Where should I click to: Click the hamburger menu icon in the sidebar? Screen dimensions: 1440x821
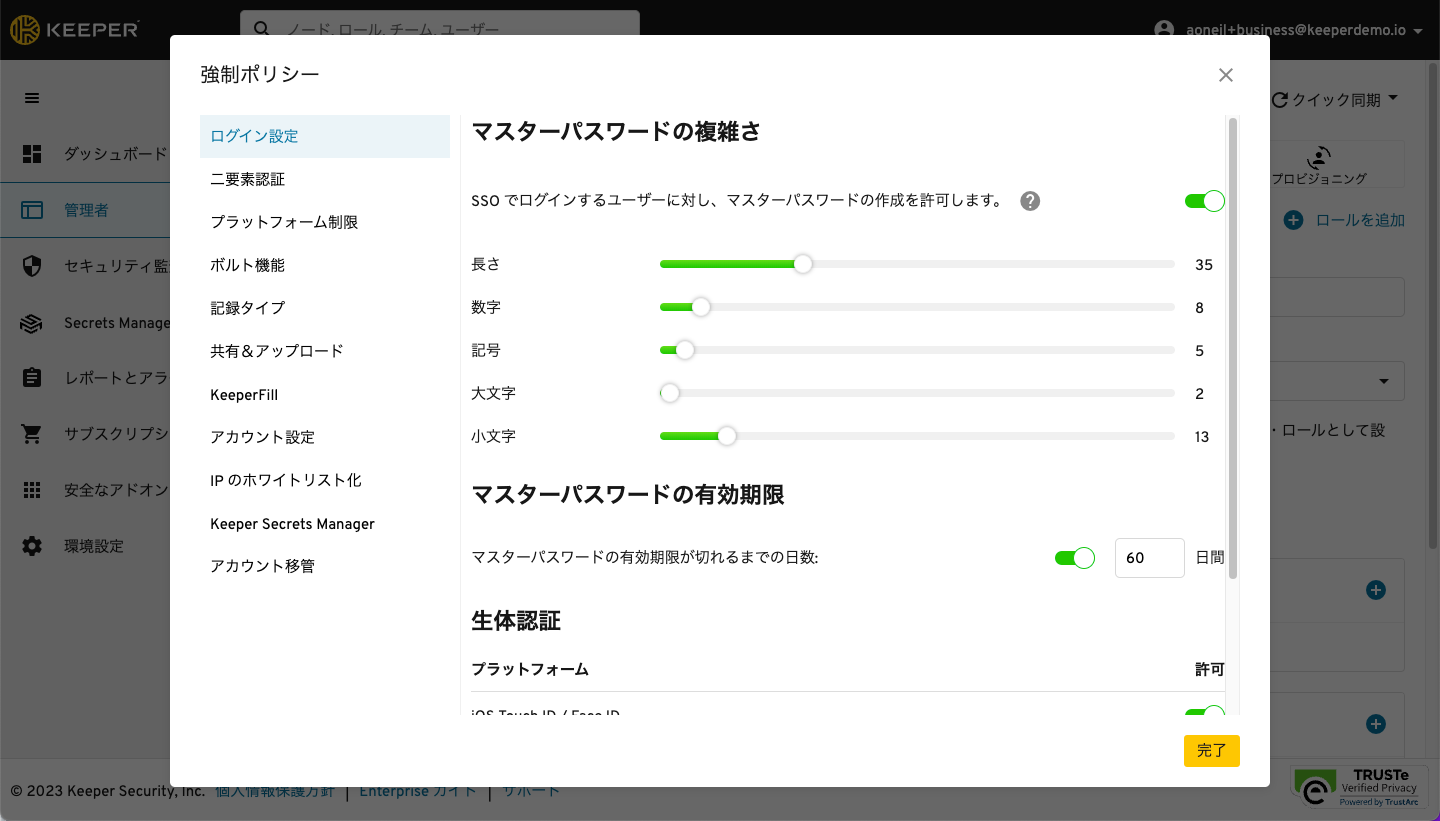pyautogui.click(x=32, y=98)
